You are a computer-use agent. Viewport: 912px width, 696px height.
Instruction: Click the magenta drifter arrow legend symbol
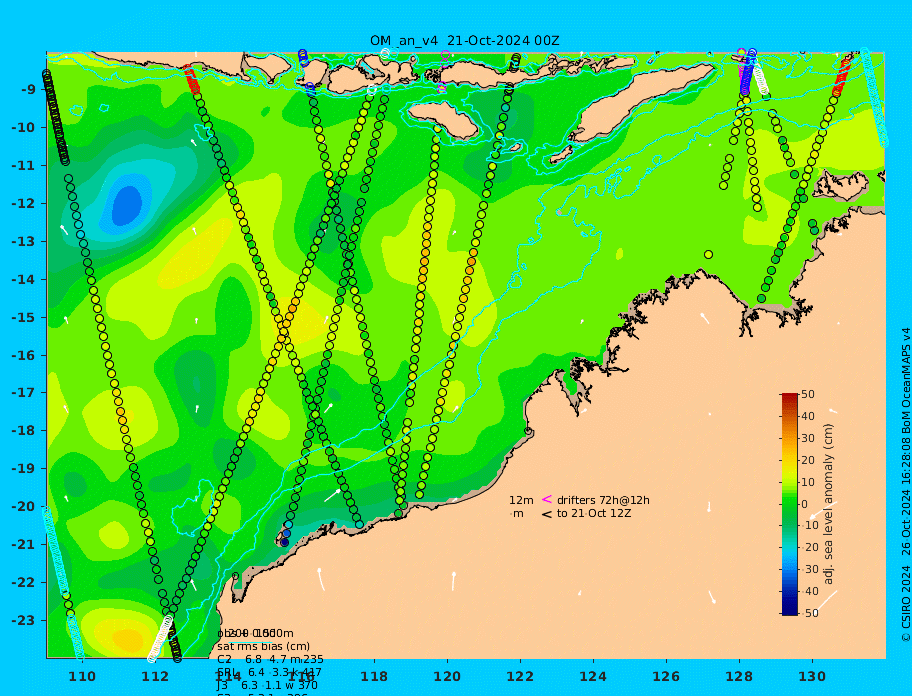coord(547,499)
